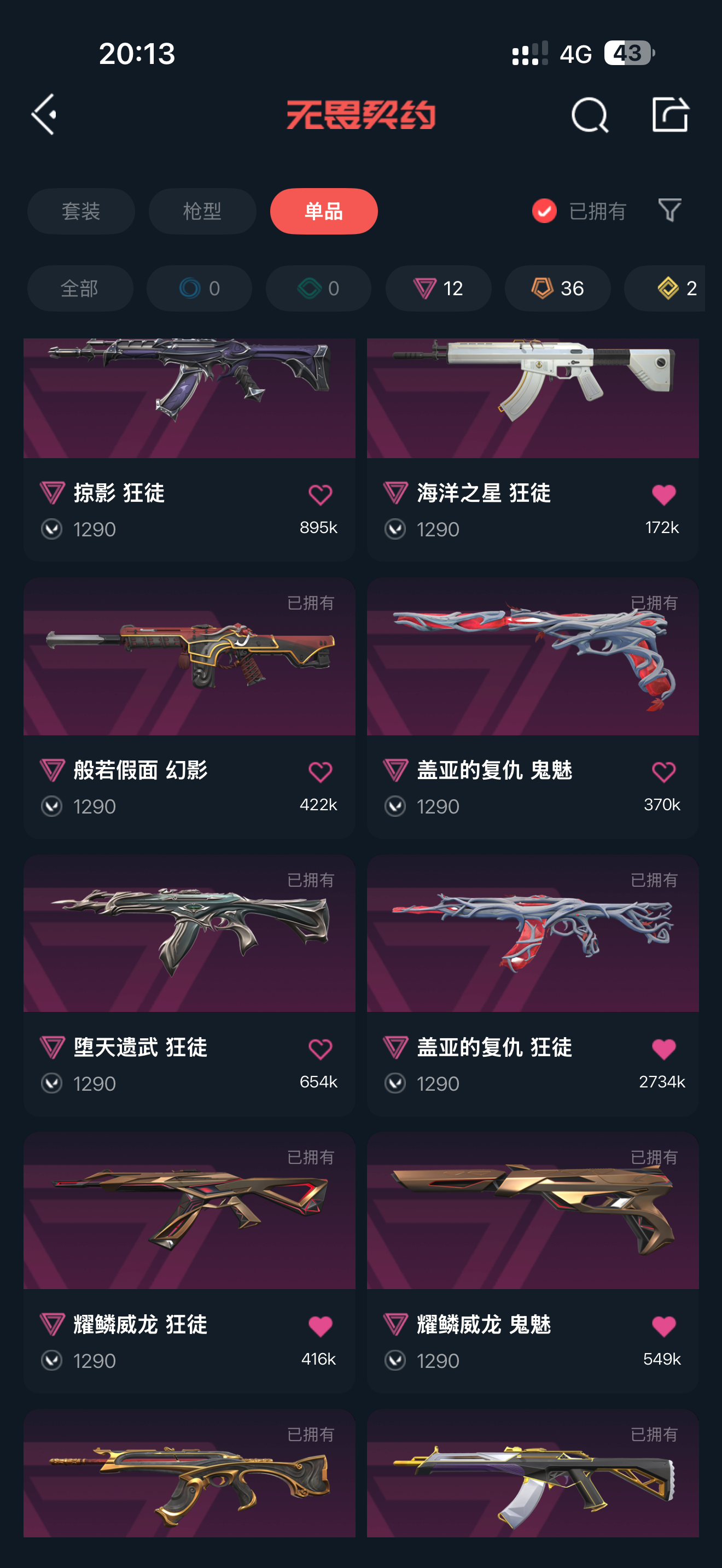Select the 全部 rarity filter
722x1568 pixels.
[80, 288]
